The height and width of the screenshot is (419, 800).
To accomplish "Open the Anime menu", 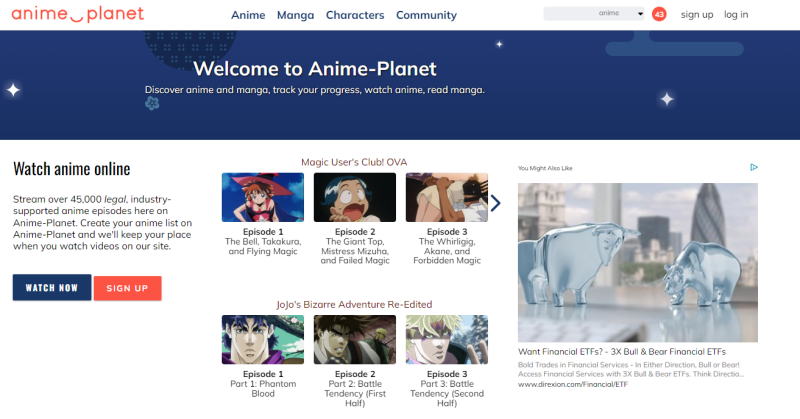I will [248, 15].
